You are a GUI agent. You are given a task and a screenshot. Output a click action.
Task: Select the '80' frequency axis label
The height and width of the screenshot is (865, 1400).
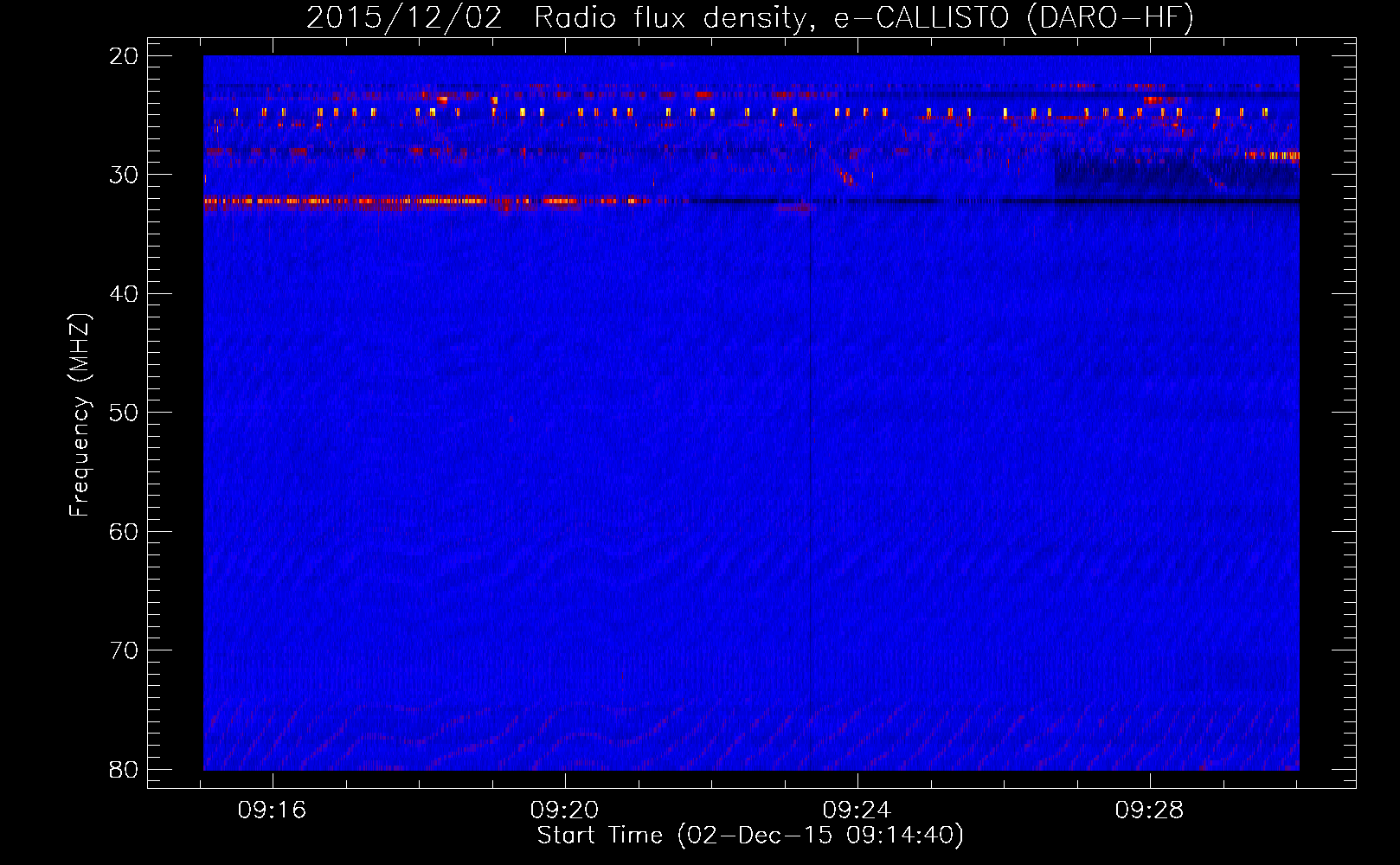[x=125, y=769]
